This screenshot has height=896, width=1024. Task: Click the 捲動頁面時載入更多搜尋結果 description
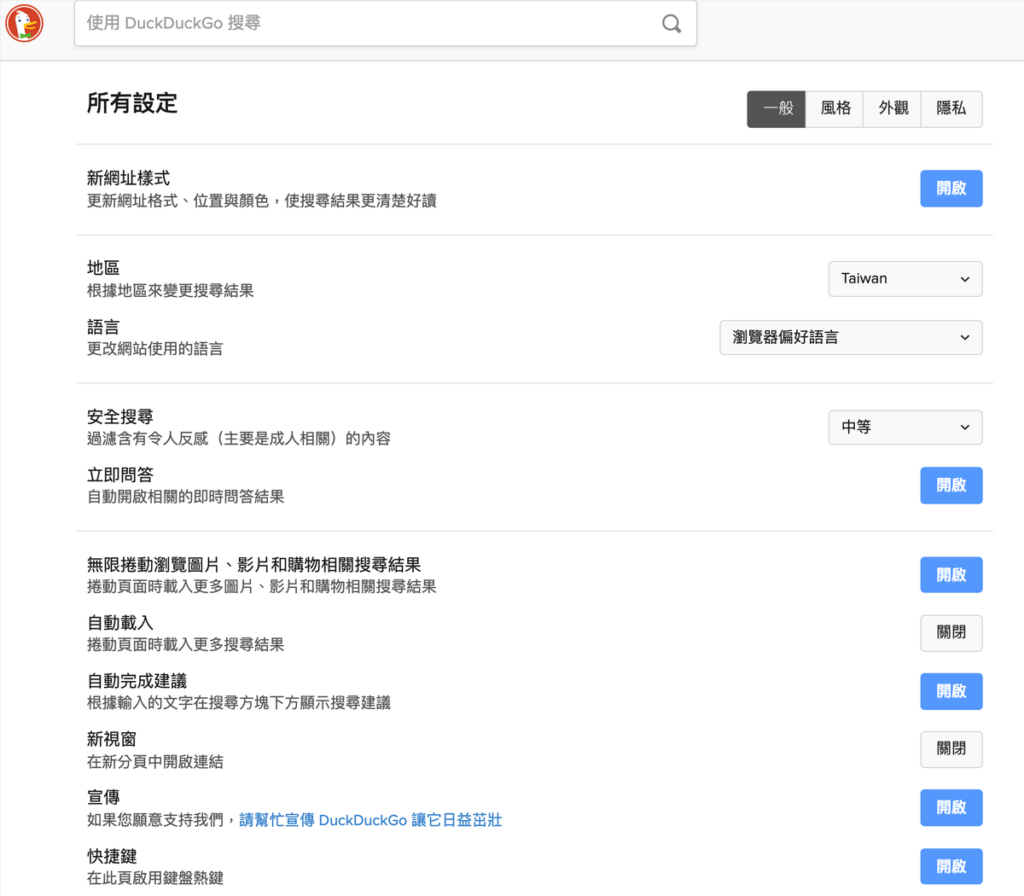(x=185, y=645)
